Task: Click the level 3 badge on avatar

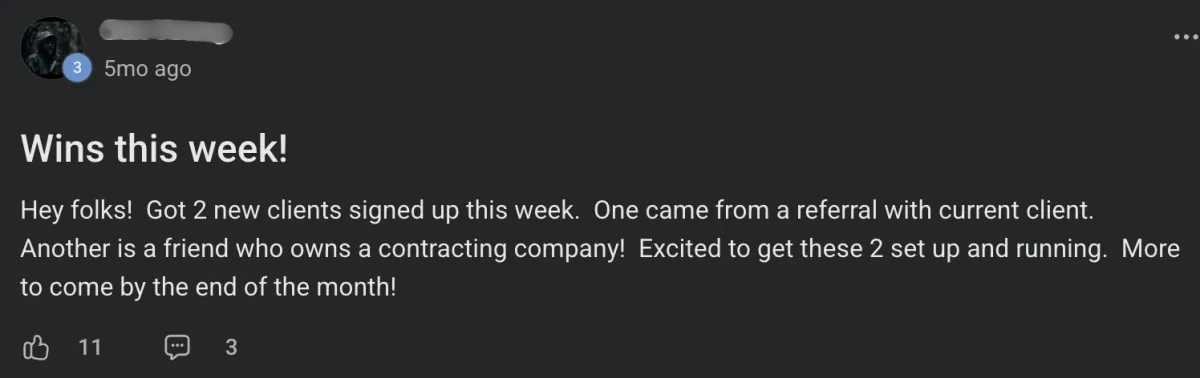Action: point(77,68)
